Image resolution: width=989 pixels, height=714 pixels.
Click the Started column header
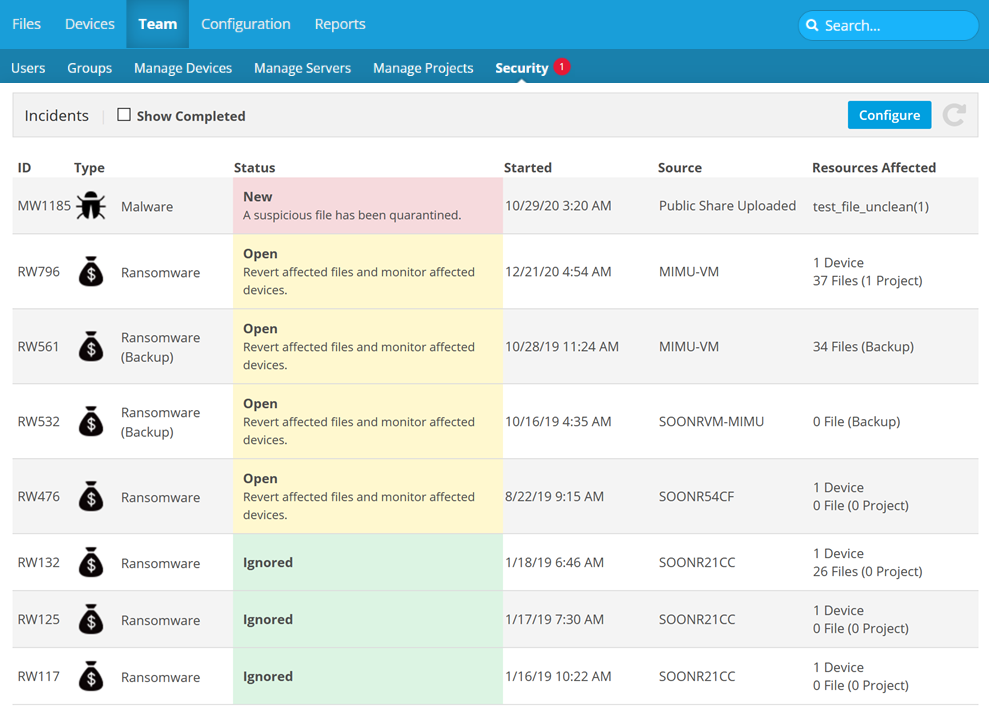coord(528,167)
